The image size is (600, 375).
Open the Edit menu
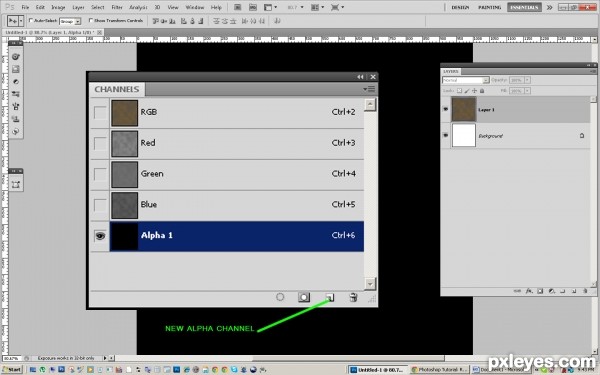(x=40, y=7)
